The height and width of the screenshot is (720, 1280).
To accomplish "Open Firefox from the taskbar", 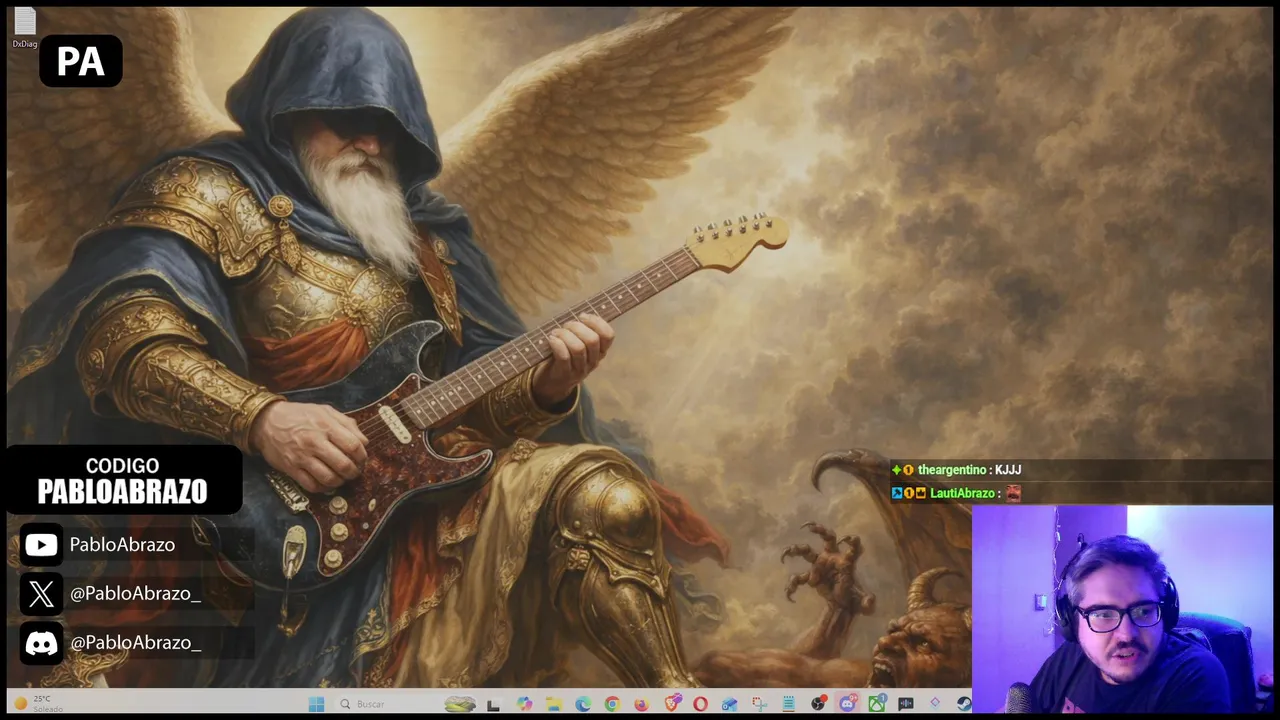I will [x=642, y=704].
